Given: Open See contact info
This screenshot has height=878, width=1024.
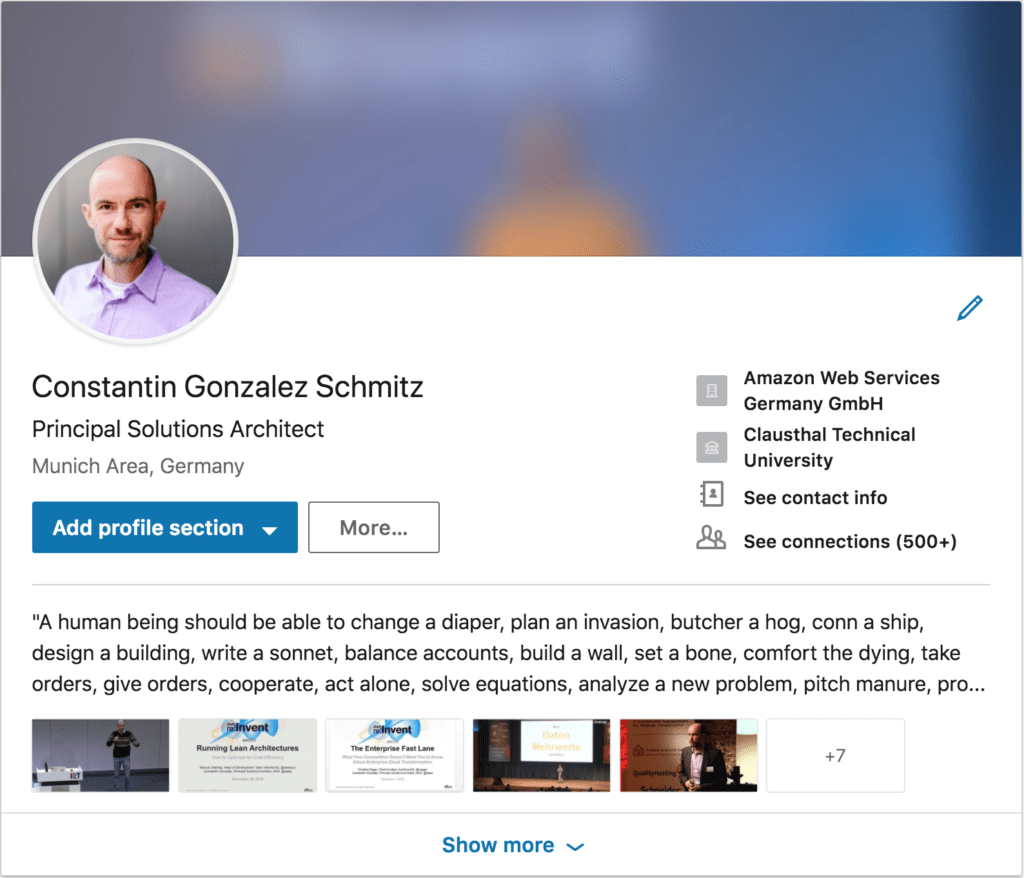Looking at the screenshot, I should point(815,497).
